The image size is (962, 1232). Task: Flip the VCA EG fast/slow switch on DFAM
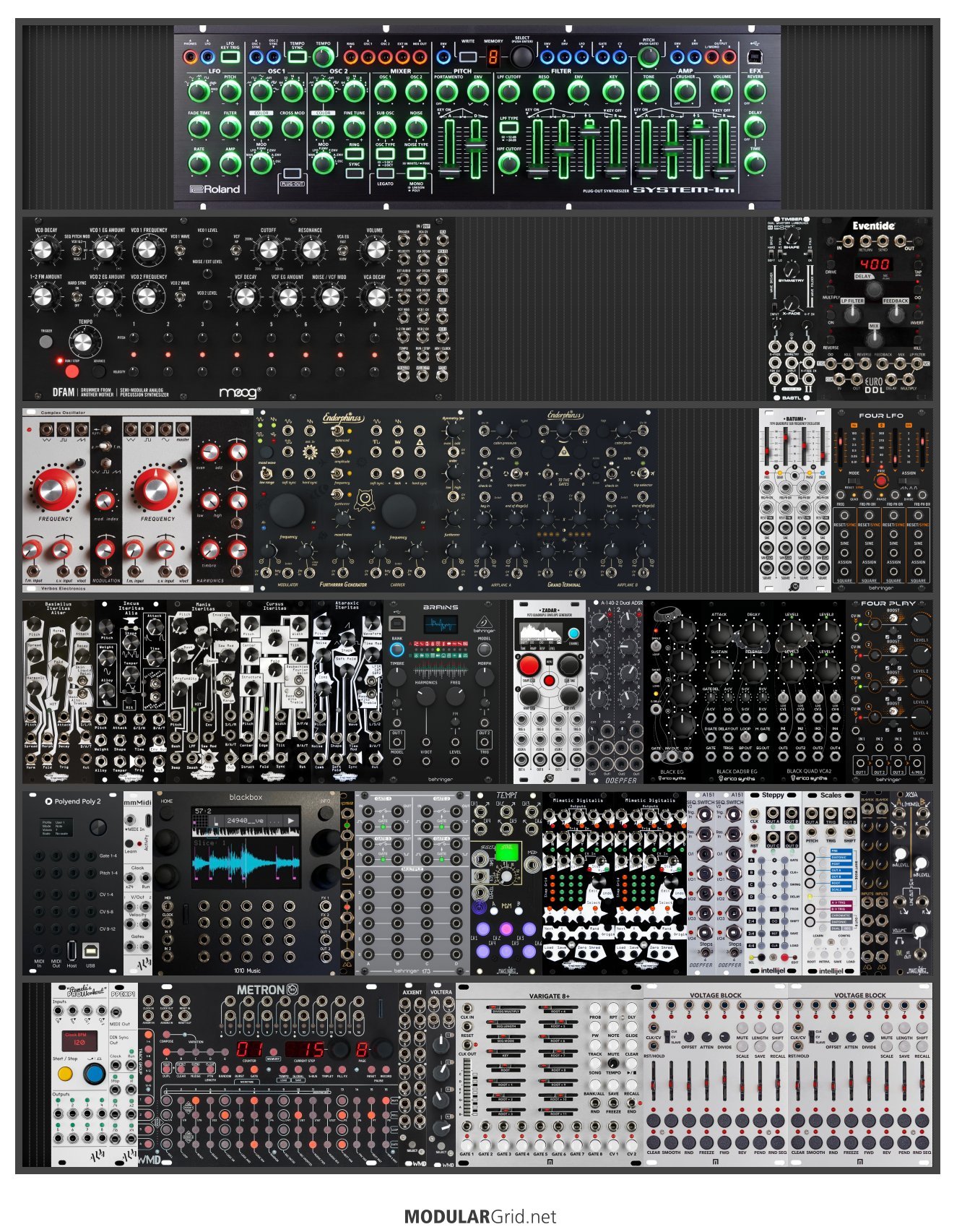click(x=342, y=251)
